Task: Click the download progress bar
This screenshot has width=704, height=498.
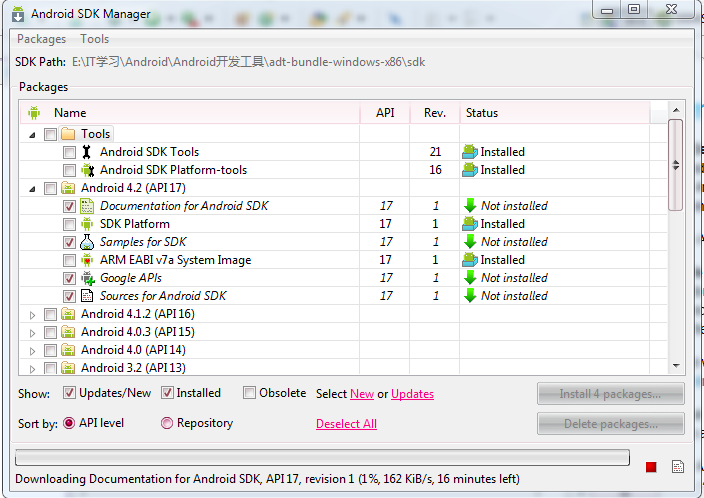Action: (322, 458)
